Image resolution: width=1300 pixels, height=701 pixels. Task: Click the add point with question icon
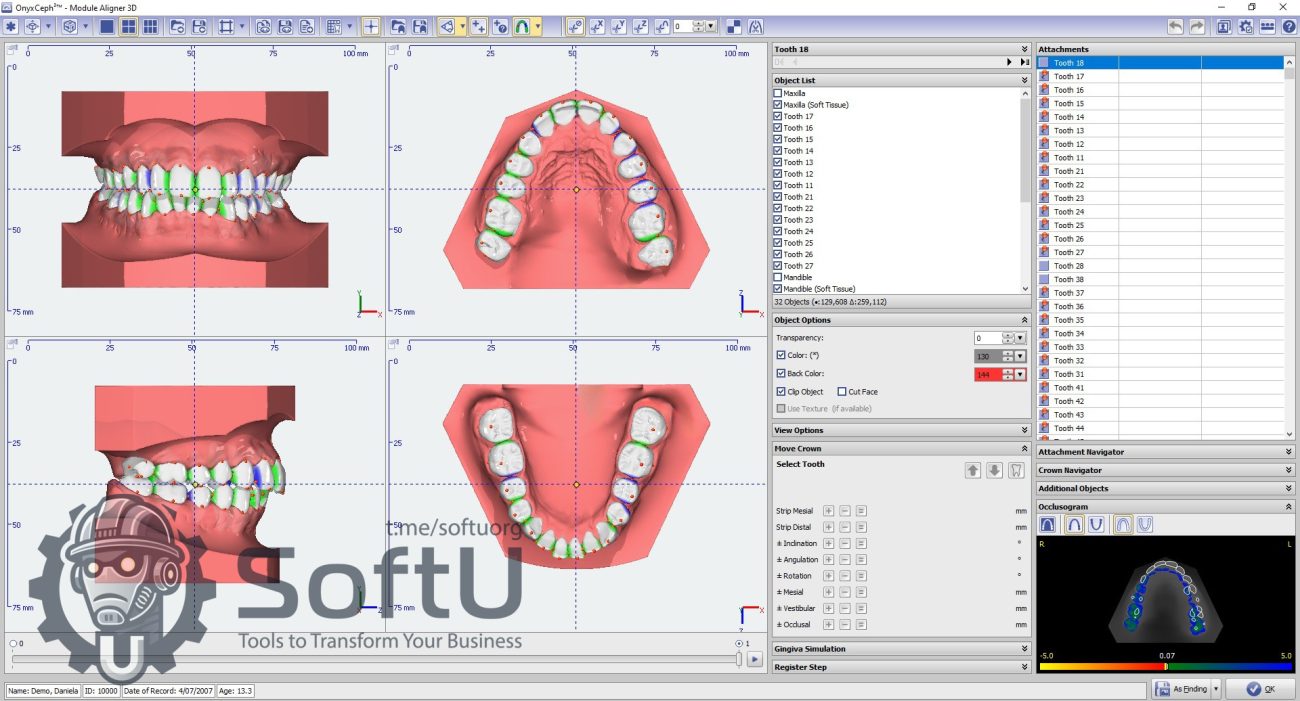(500, 27)
